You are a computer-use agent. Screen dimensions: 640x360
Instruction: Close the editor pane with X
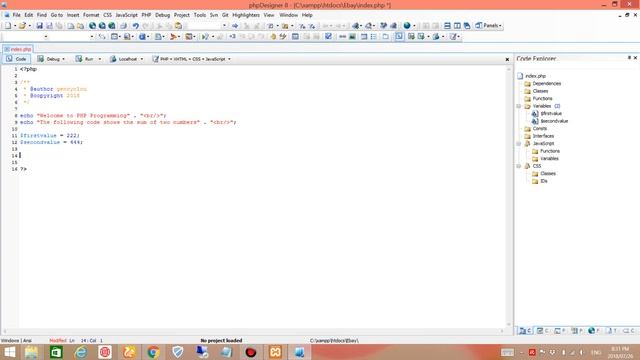click(507, 59)
